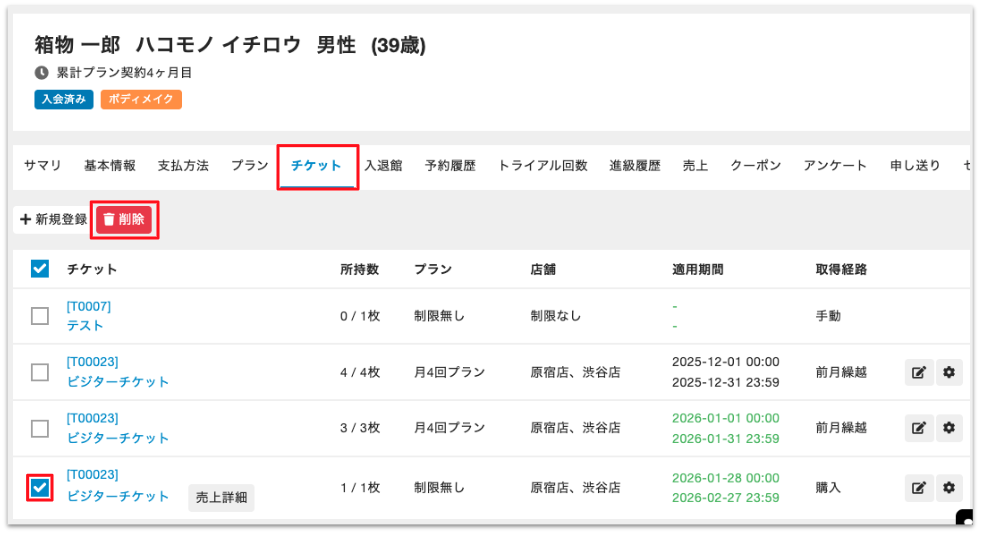The width and height of the screenshot is (981, 538).
Task: Click the blue 入会済み status badge
Action: (x=64, y=100)
